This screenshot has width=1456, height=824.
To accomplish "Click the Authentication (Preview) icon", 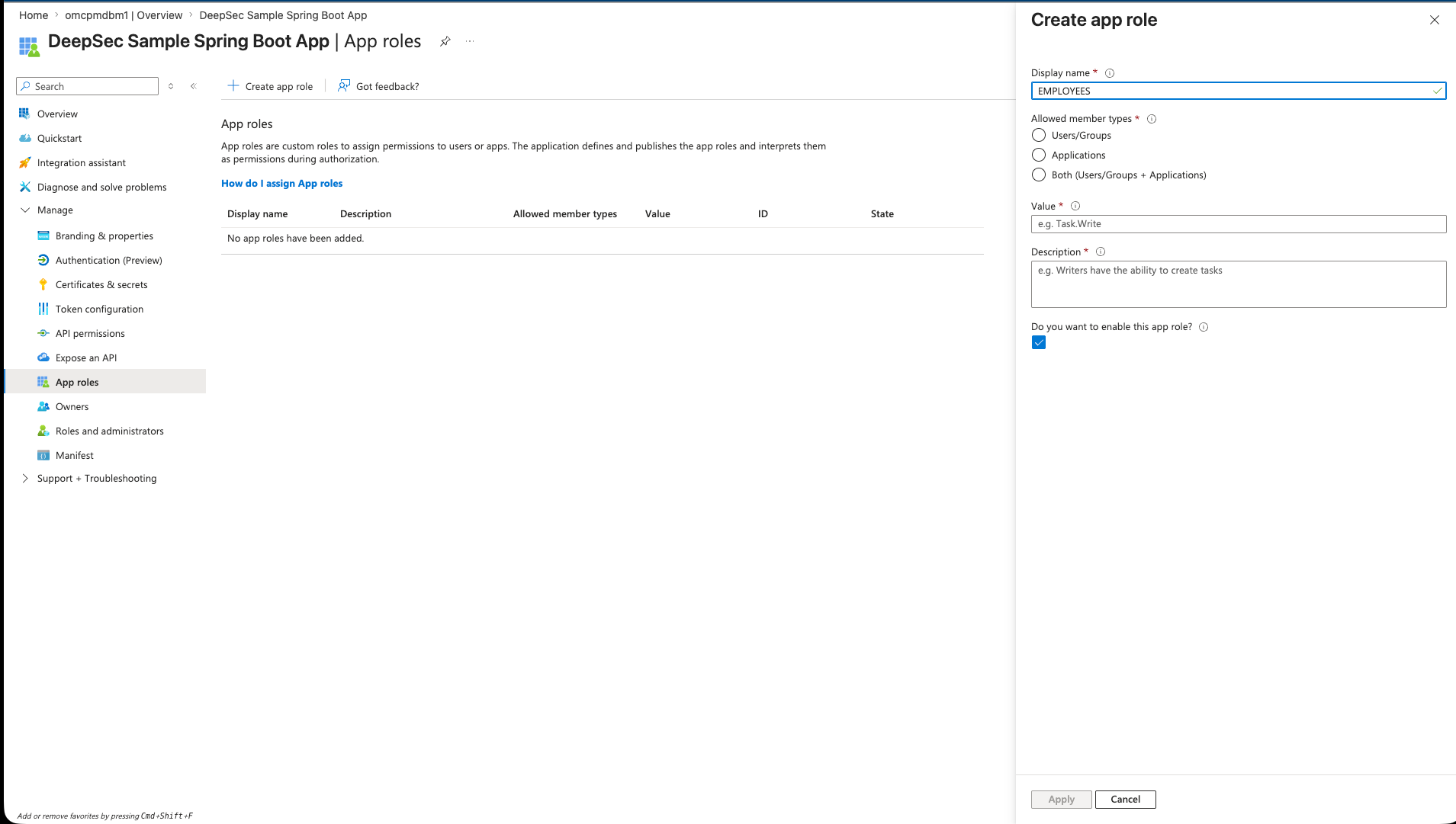I will pyautogui.click(x=43, y=260).
